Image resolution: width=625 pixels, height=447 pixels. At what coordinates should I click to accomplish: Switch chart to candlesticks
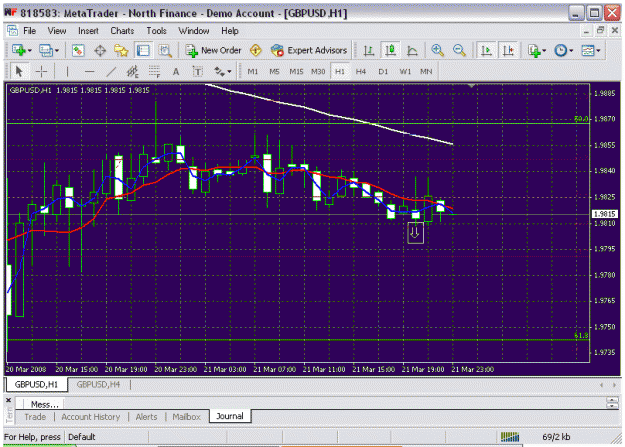pos(390,51)
